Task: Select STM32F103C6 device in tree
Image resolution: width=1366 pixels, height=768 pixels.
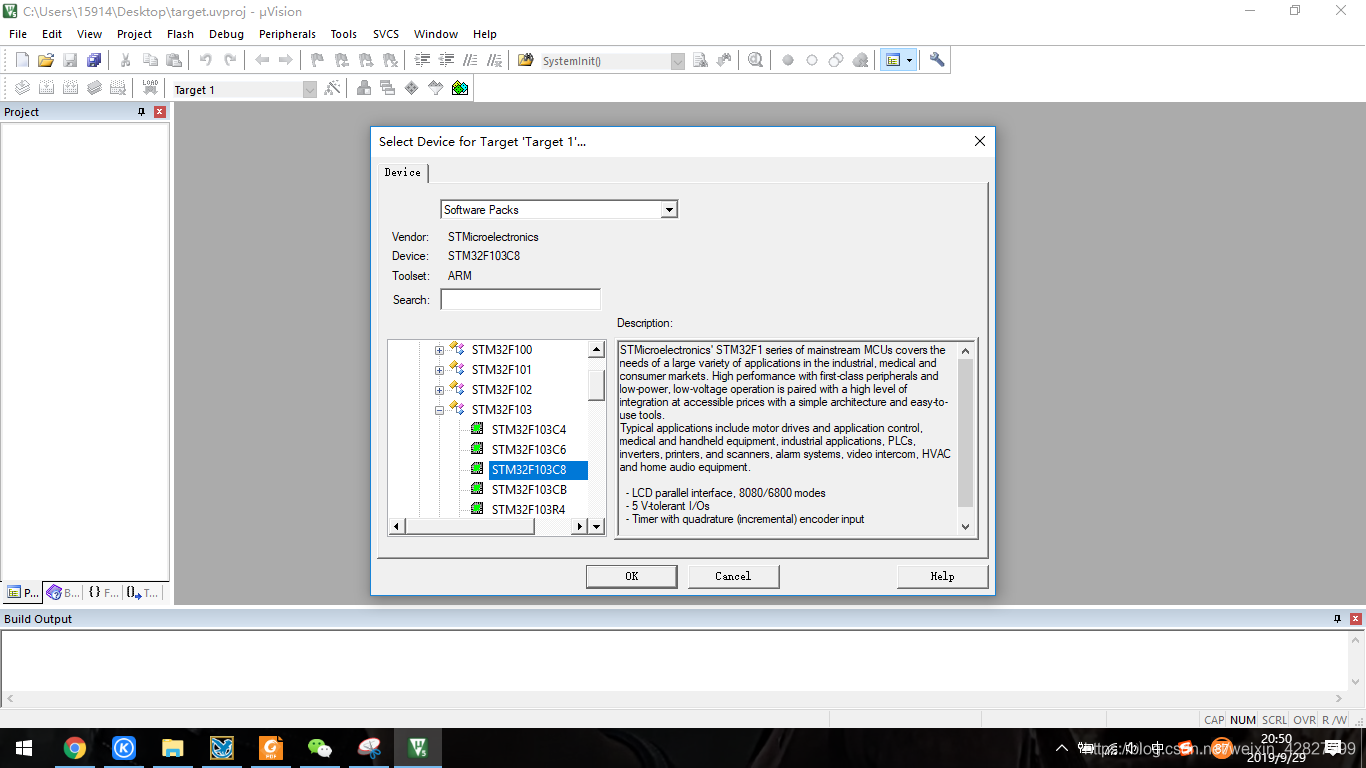Action: [x=528, y=450]
